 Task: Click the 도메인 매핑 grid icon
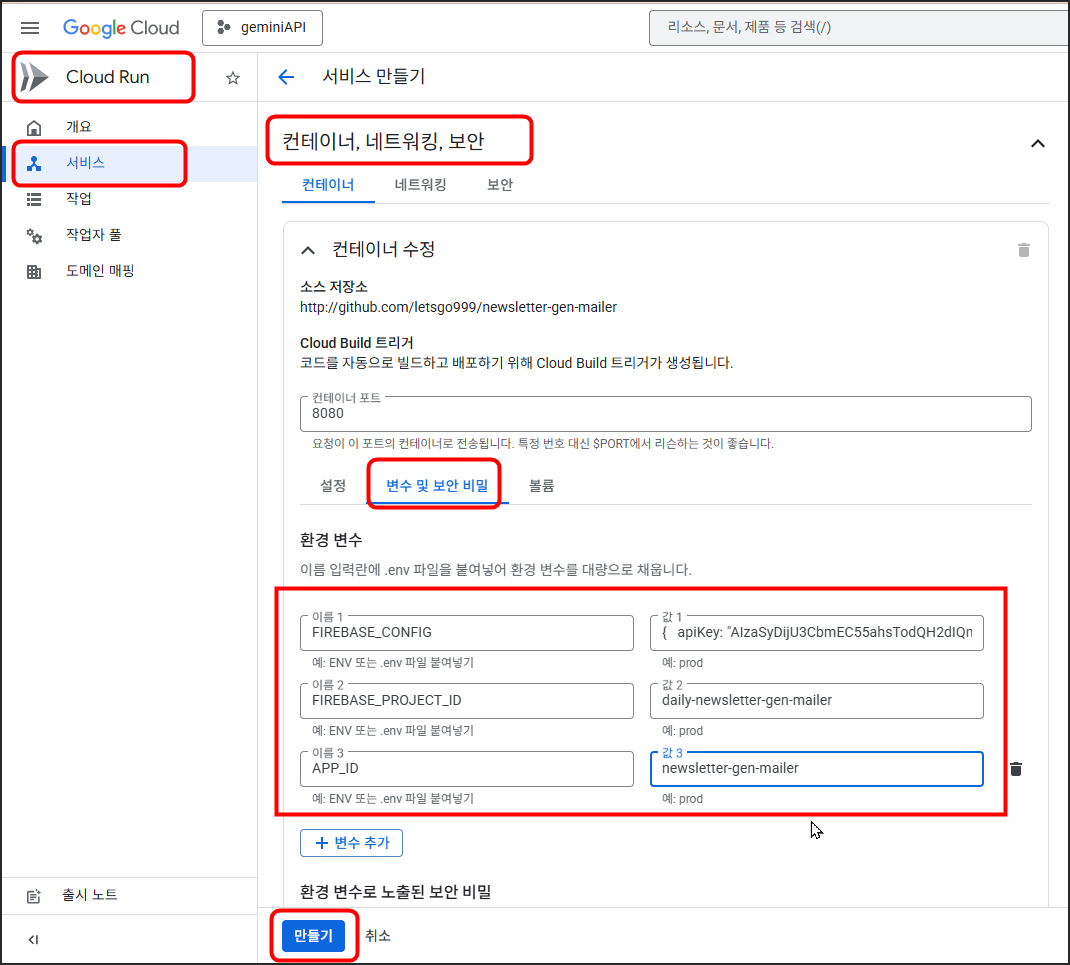tap(34, 272)
